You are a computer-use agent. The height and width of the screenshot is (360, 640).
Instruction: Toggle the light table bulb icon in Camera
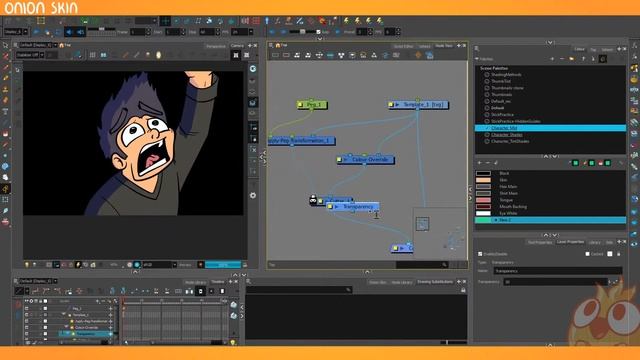click(27, 265)
